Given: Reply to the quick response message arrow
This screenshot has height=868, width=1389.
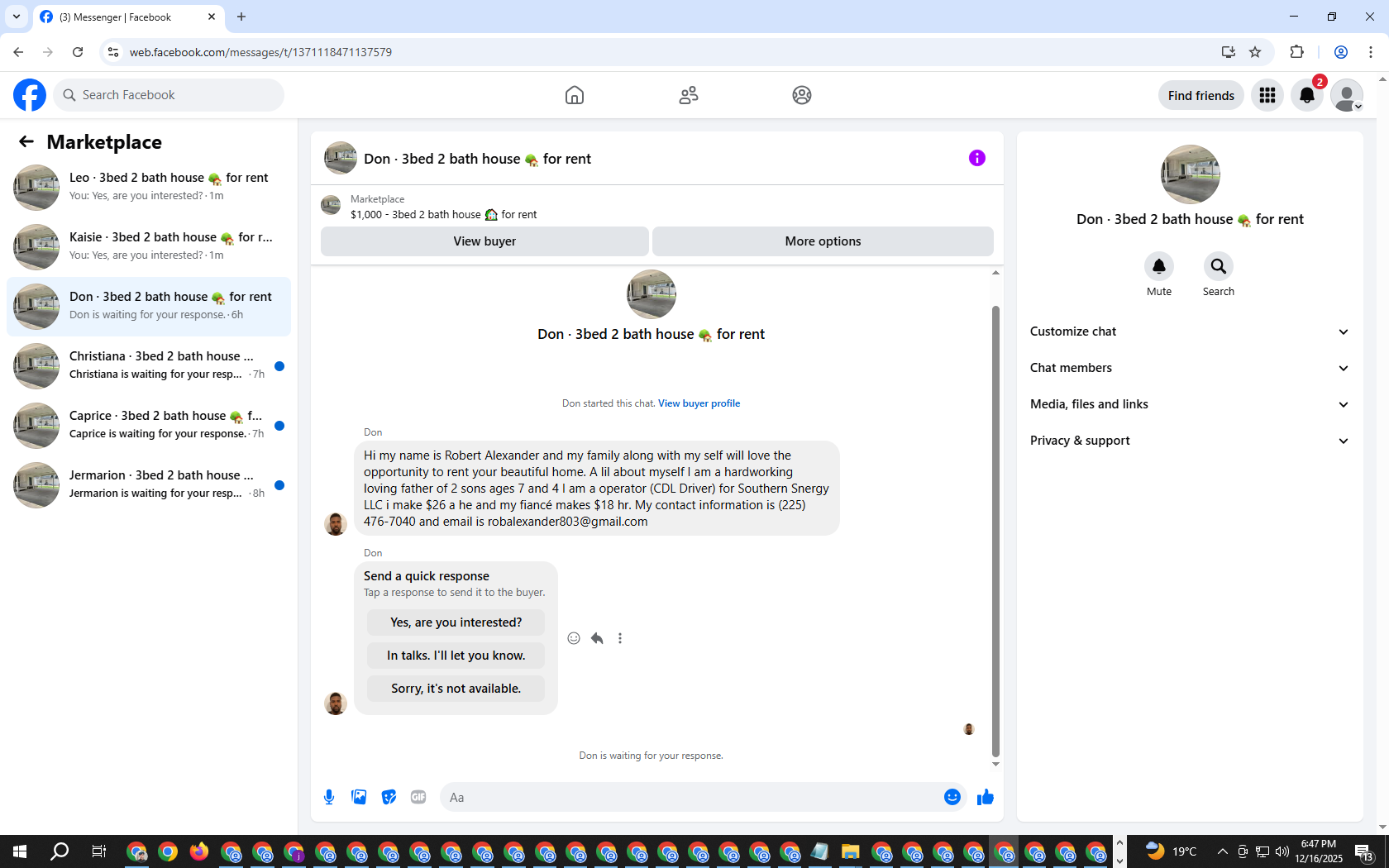Looking at the screenshot, I should [x=597, y=638].
